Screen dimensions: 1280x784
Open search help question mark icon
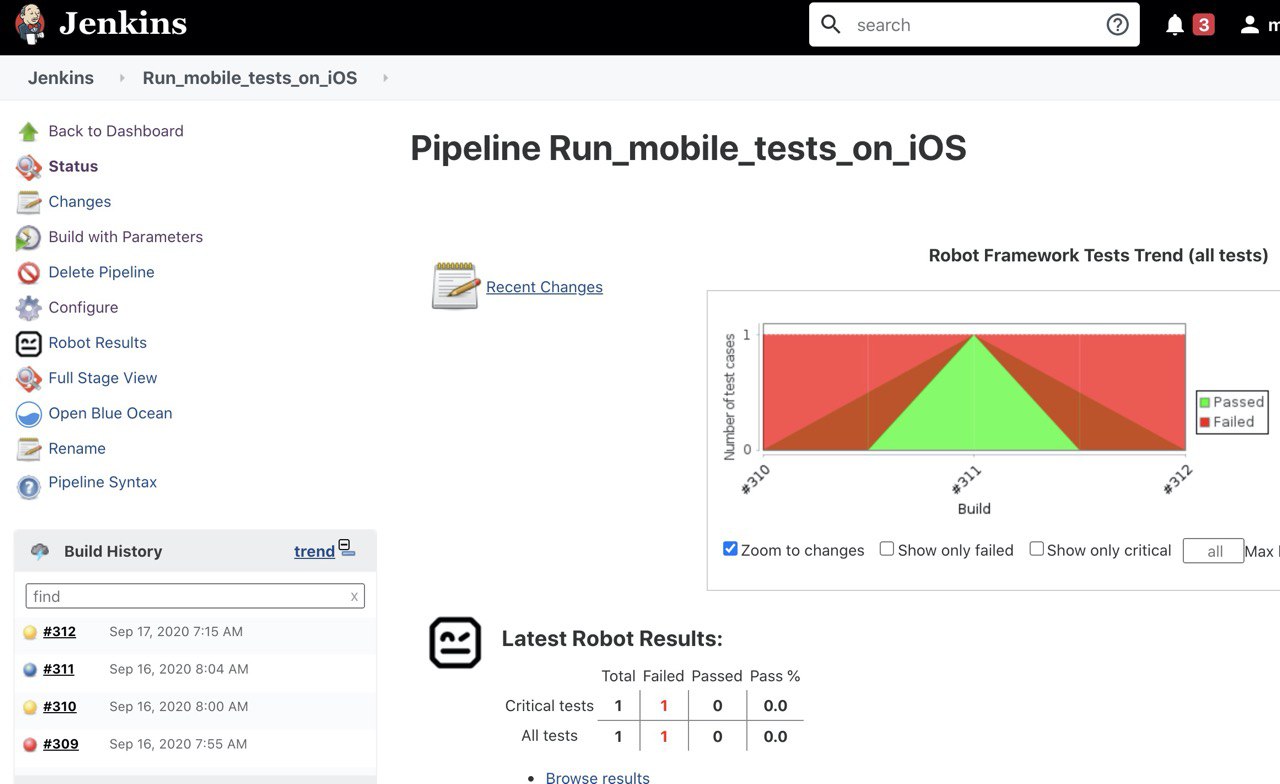pyautogui.click(x=1117, y=25)
